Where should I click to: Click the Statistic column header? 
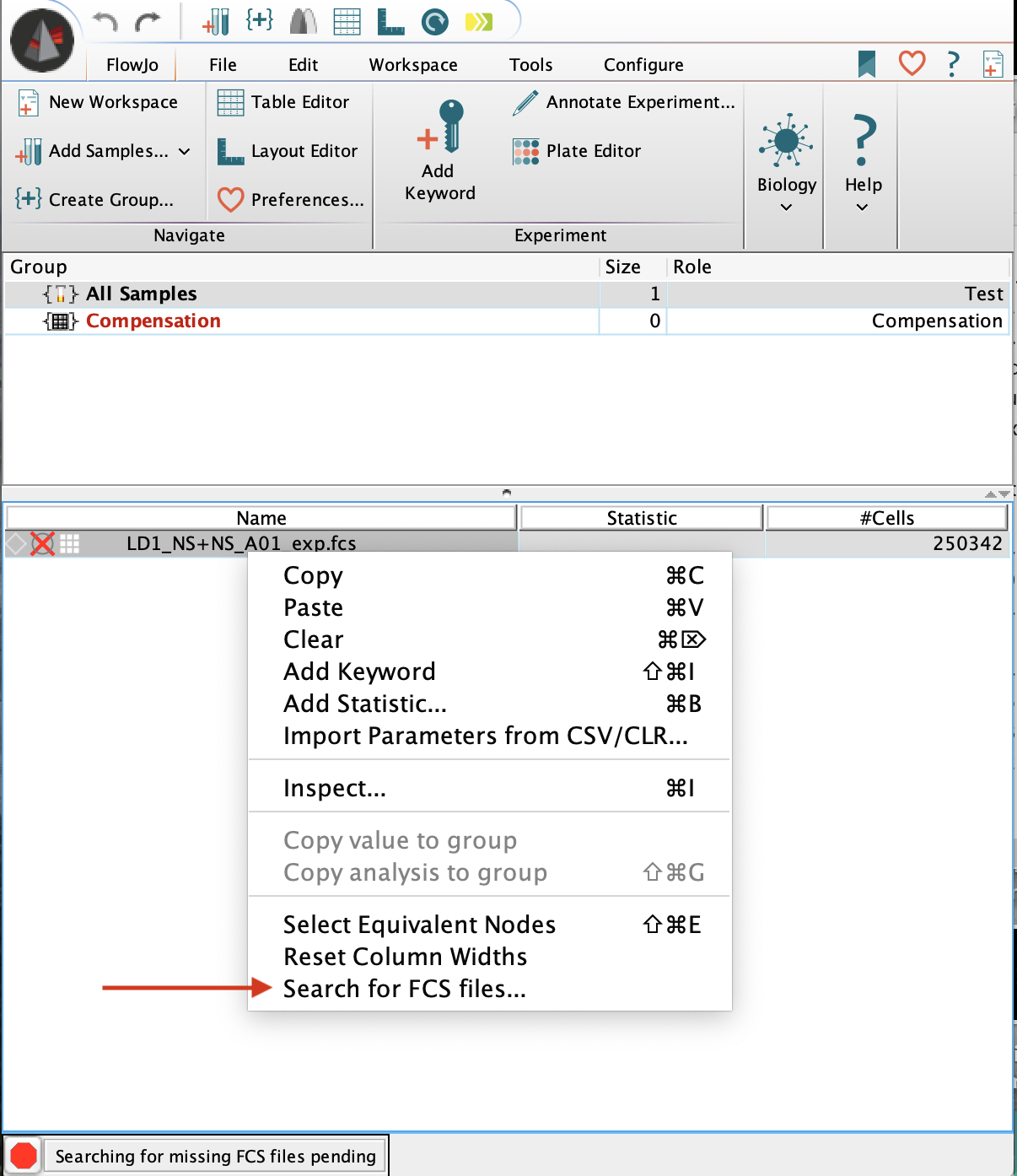(642, 518)
